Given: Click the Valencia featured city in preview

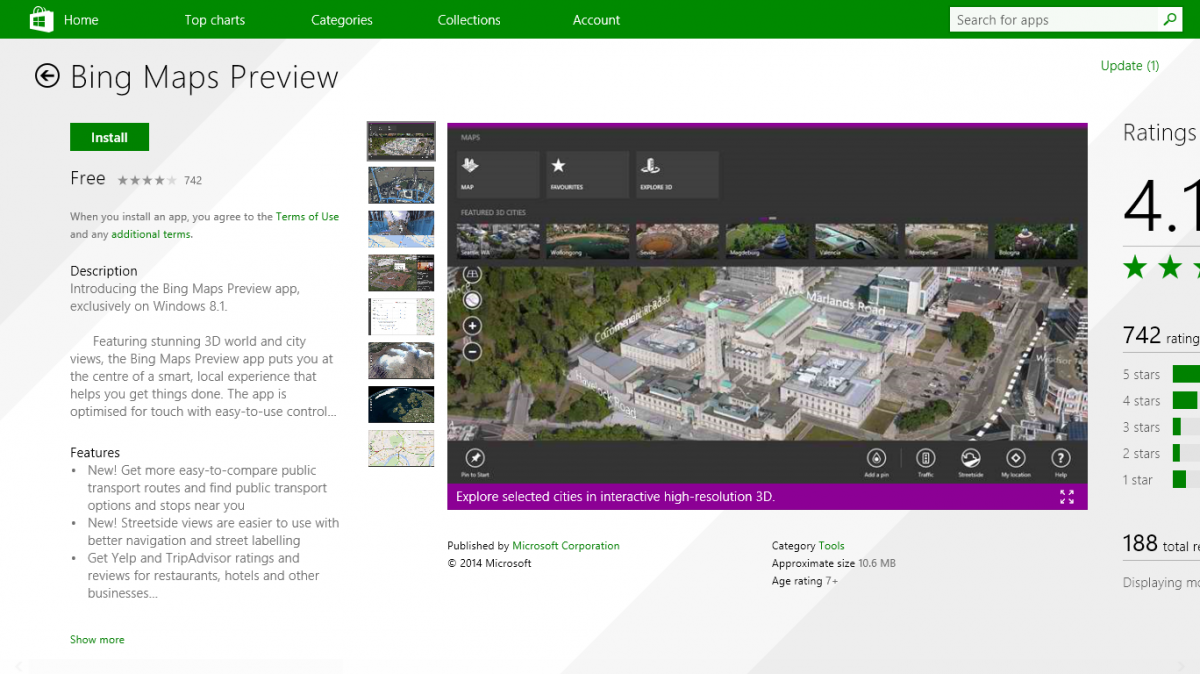Looking at the screenshot, I should click(857, 241).
